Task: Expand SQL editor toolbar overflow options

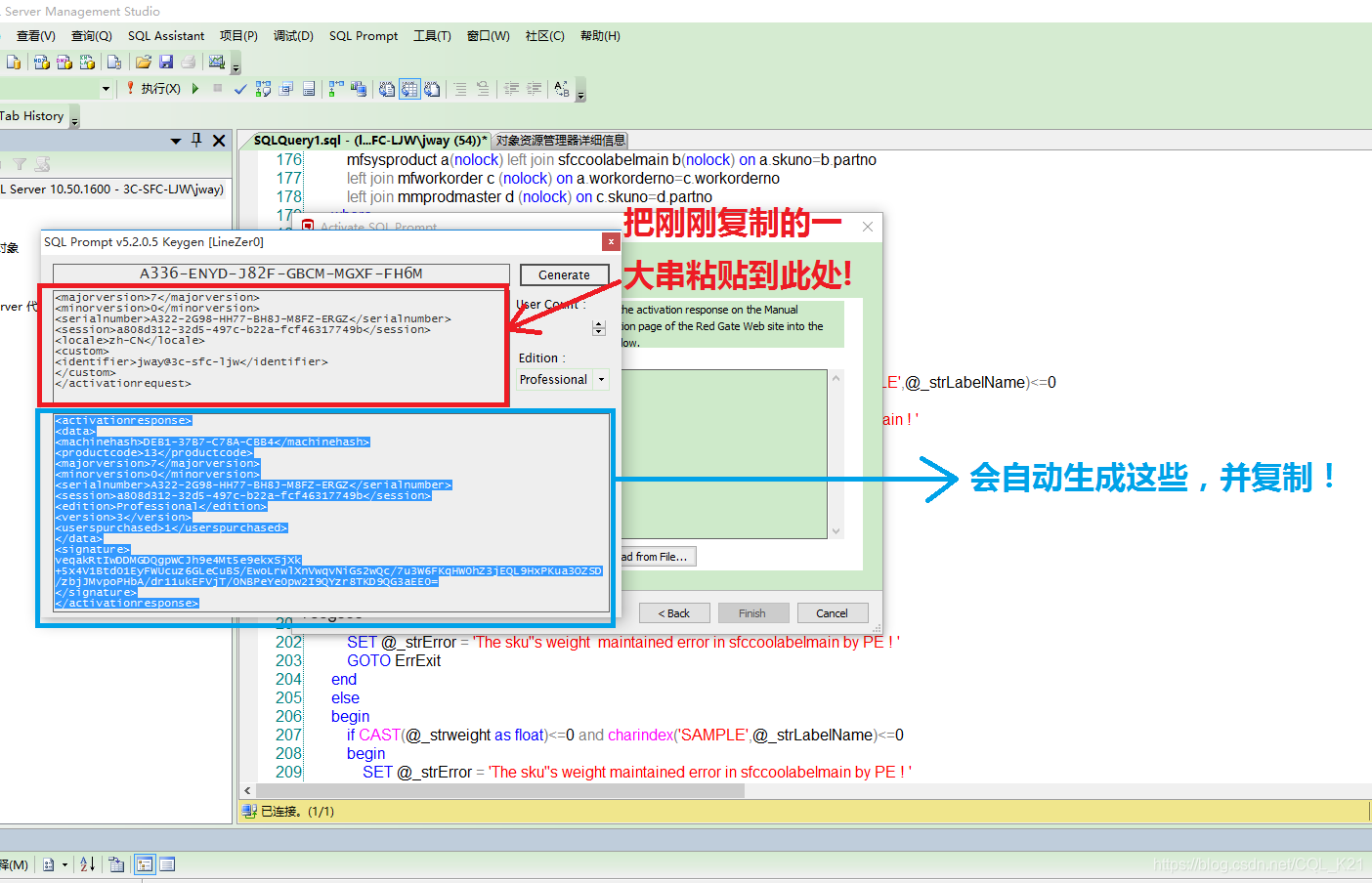Action: [x=580, y=92]
